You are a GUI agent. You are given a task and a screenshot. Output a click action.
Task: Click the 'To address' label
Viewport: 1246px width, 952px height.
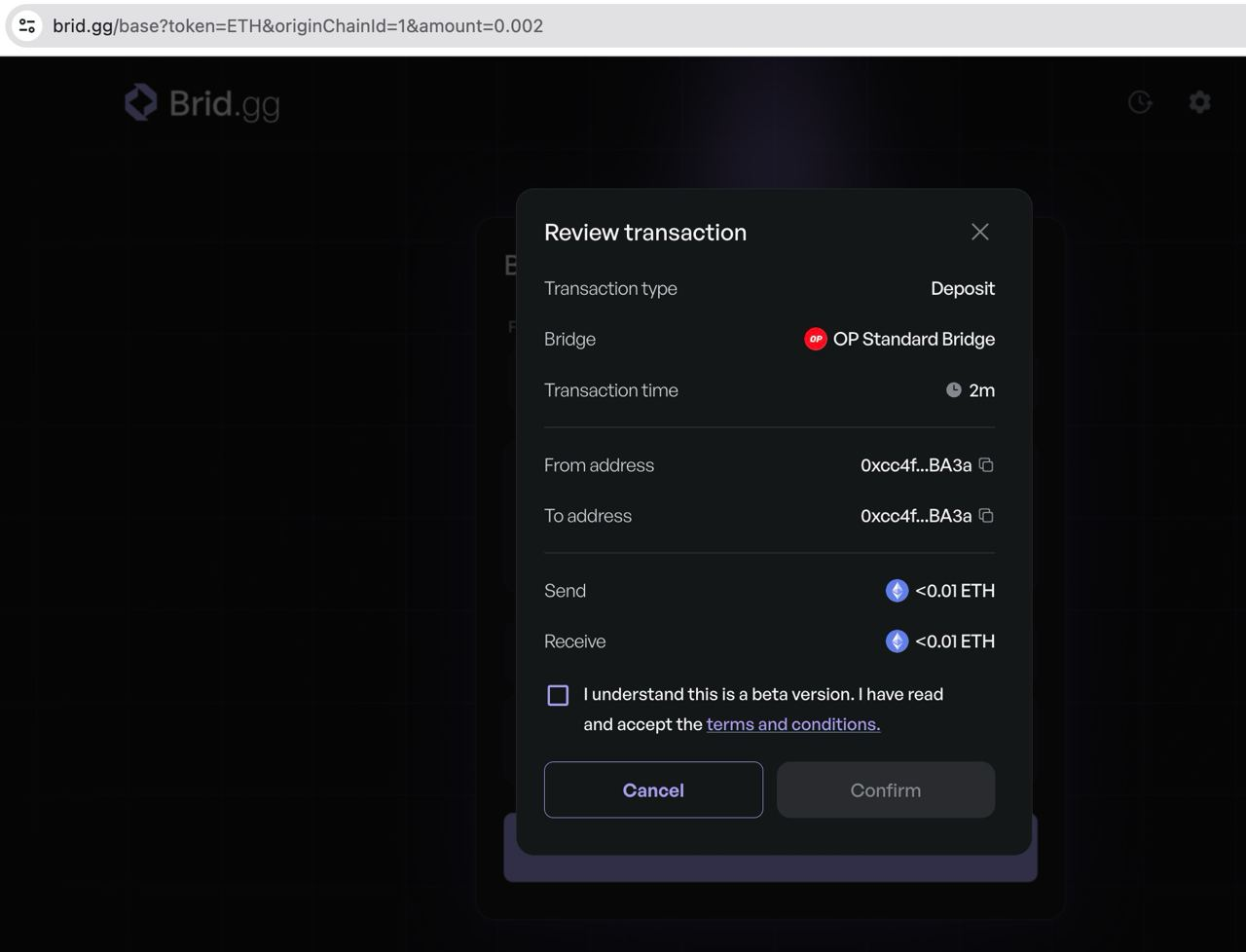588,516
